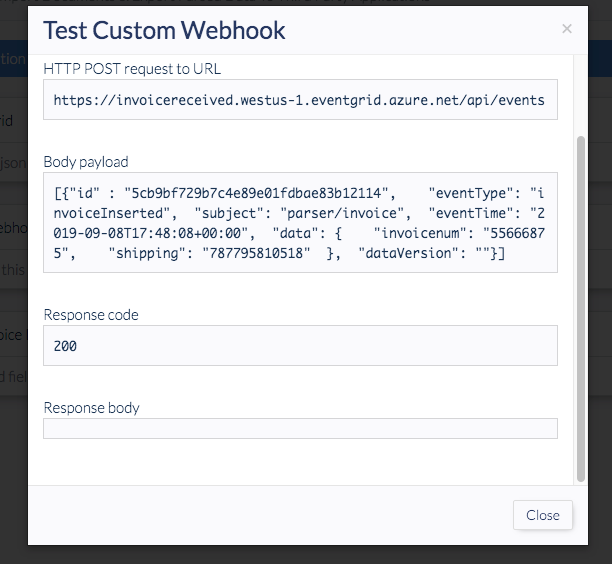The width and height of the screenshot is (612, 564).
Task: Click the "Test Custom Webhook" title
Action: [x=164, y=30]
